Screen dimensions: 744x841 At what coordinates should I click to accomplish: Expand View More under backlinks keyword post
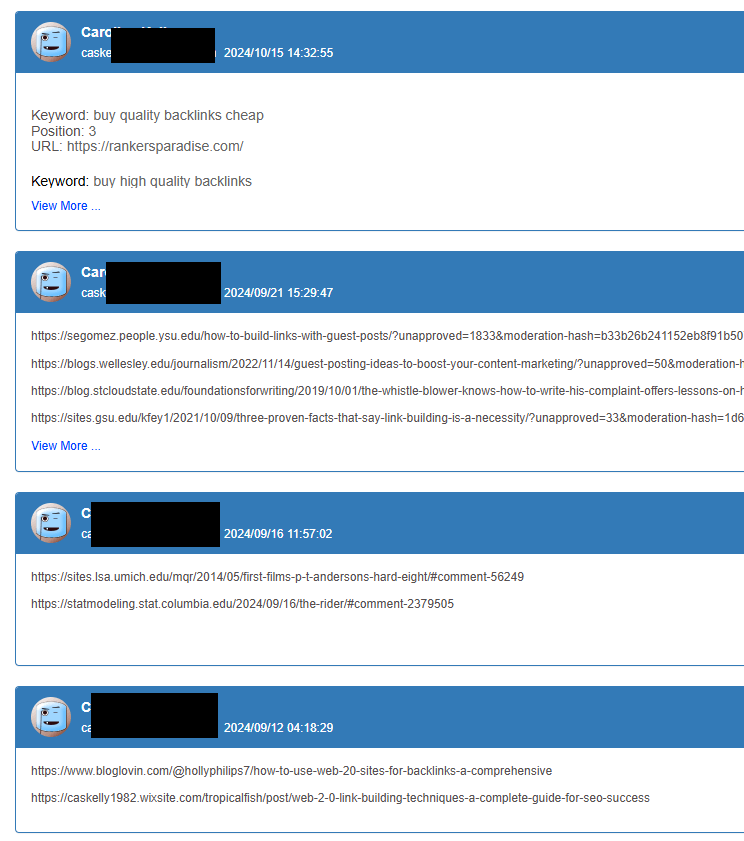pyautogui.click(x=65, y=206)
